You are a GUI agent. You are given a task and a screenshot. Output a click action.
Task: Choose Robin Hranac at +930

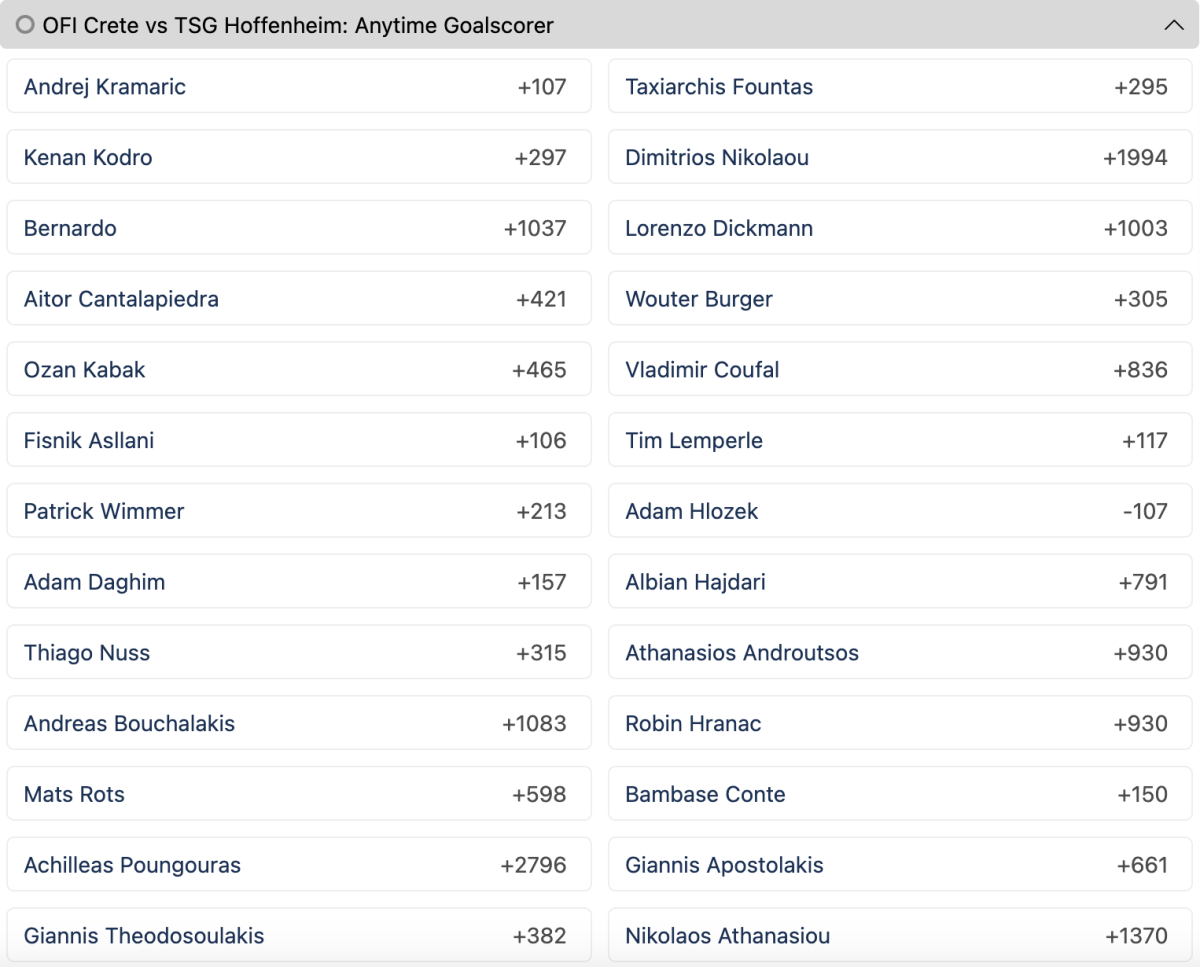coord(900,723)
